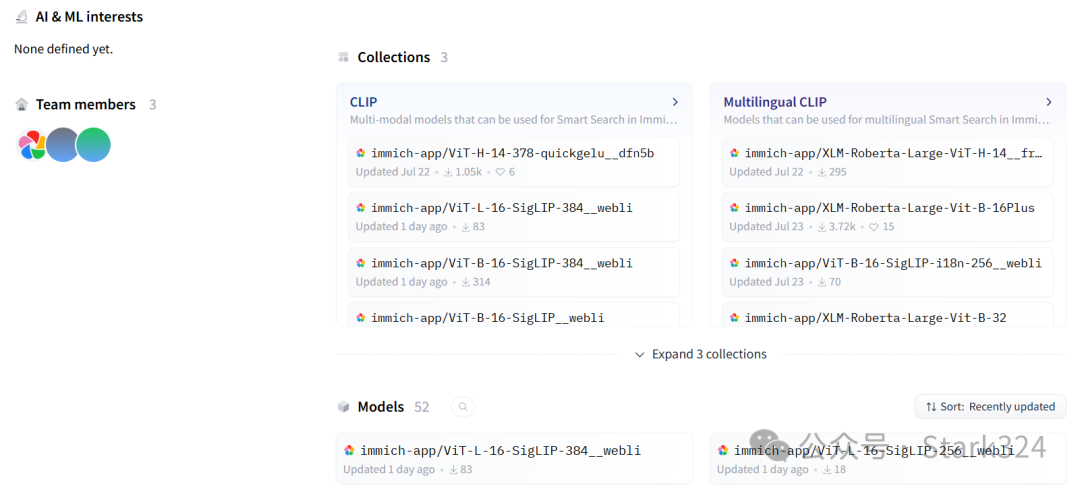Click the 314 downloads count
The image size is (1080, 490).
(481, 282)
